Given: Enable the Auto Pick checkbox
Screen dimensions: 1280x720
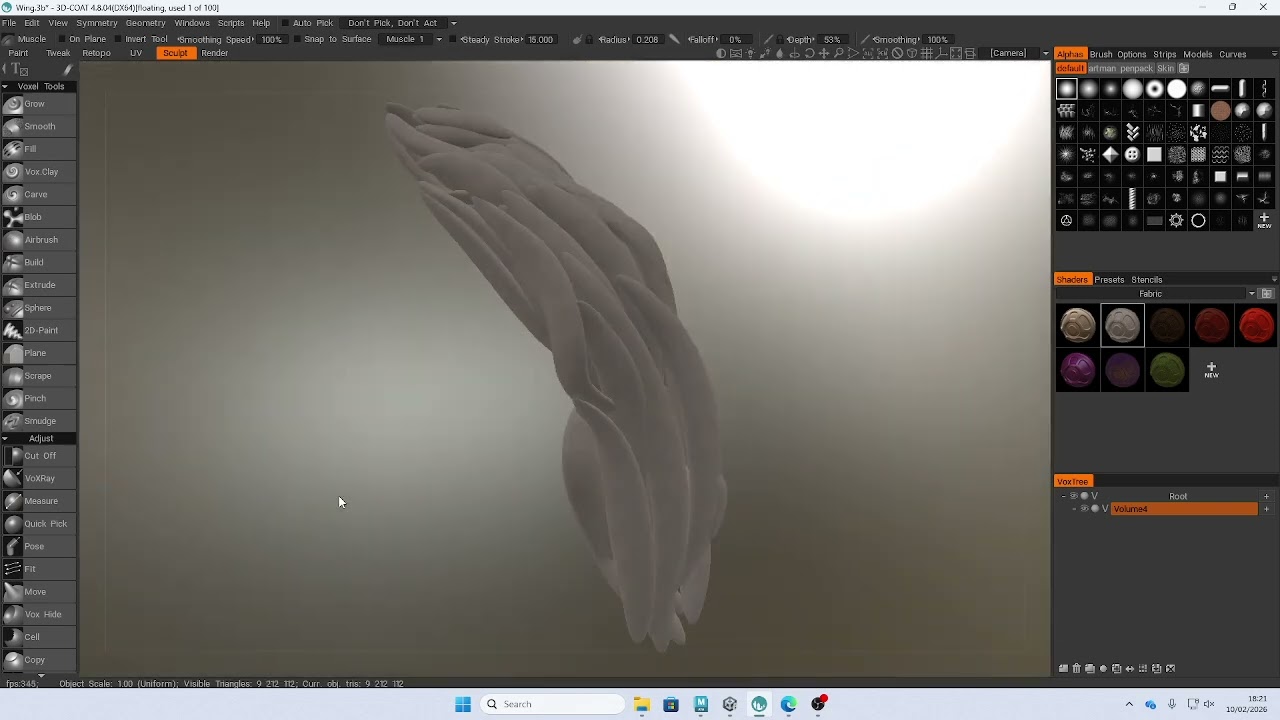Looking at the screenshot, I should pyautogui.click(x=284, y=23).
